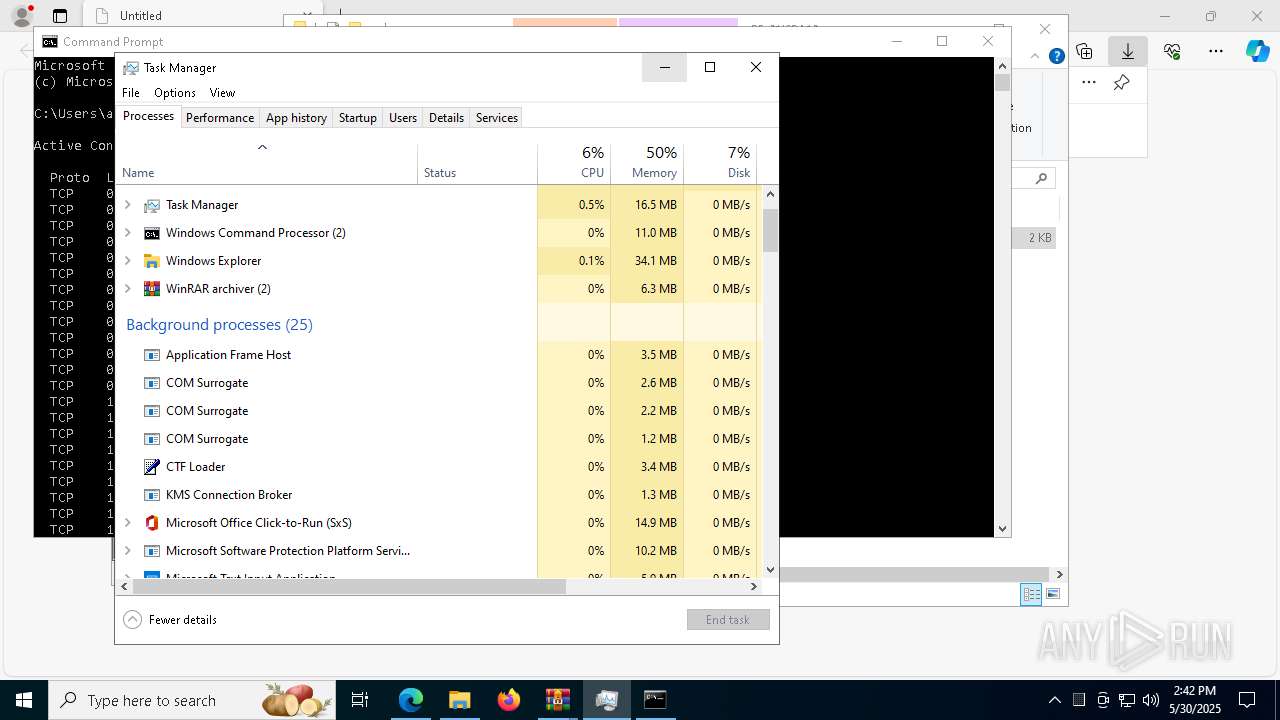Click the Windows Explorer folder icon in the list
The image size is (1280, 720).
pyautogui.click(x=152, y=261)
